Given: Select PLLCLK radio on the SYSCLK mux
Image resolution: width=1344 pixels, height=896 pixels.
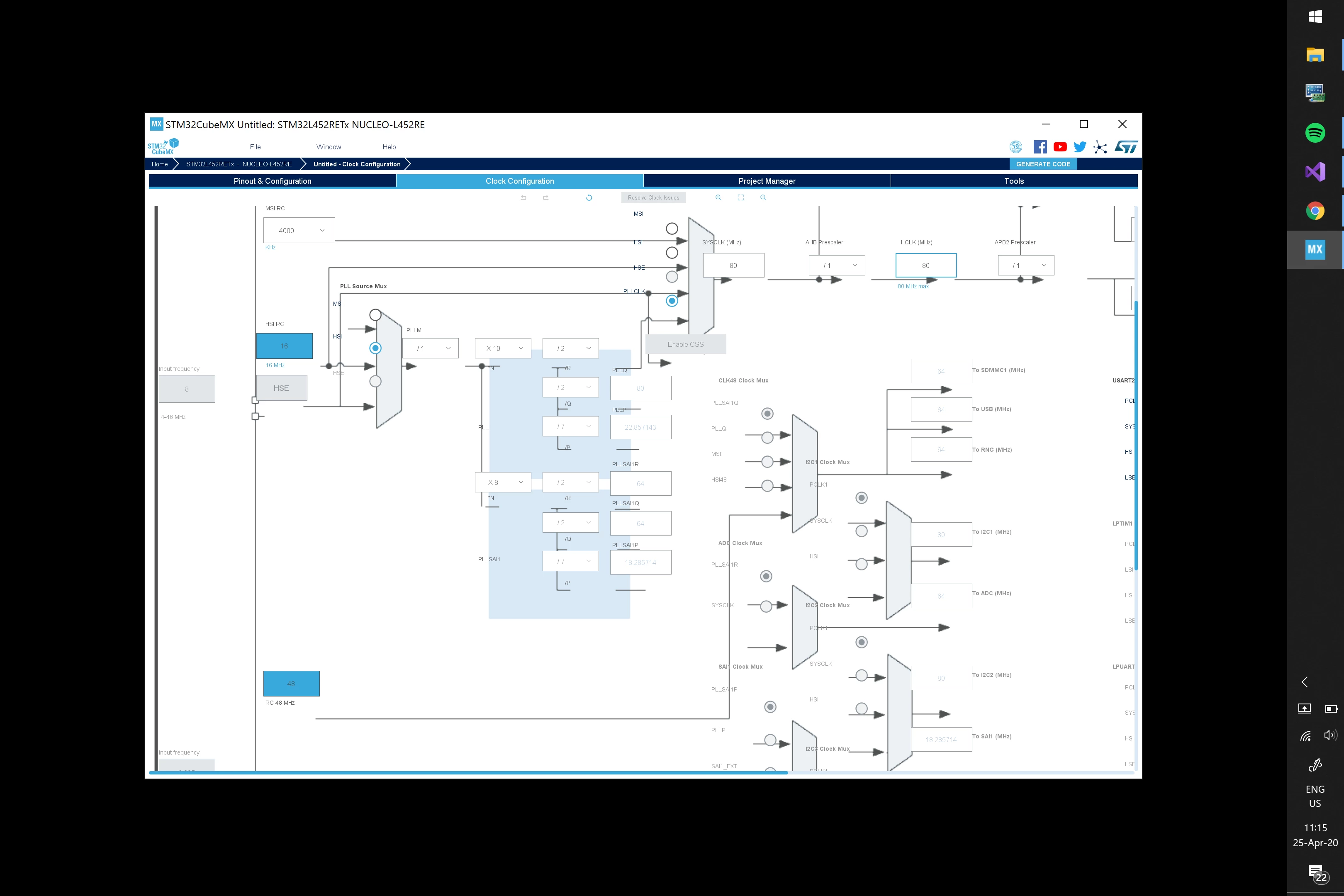Looking at the screenshot, I should (x=672, y=301).
